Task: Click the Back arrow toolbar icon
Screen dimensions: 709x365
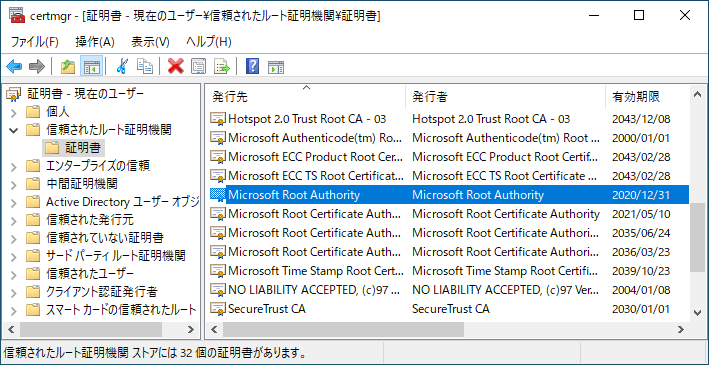Action: [14, 67]
